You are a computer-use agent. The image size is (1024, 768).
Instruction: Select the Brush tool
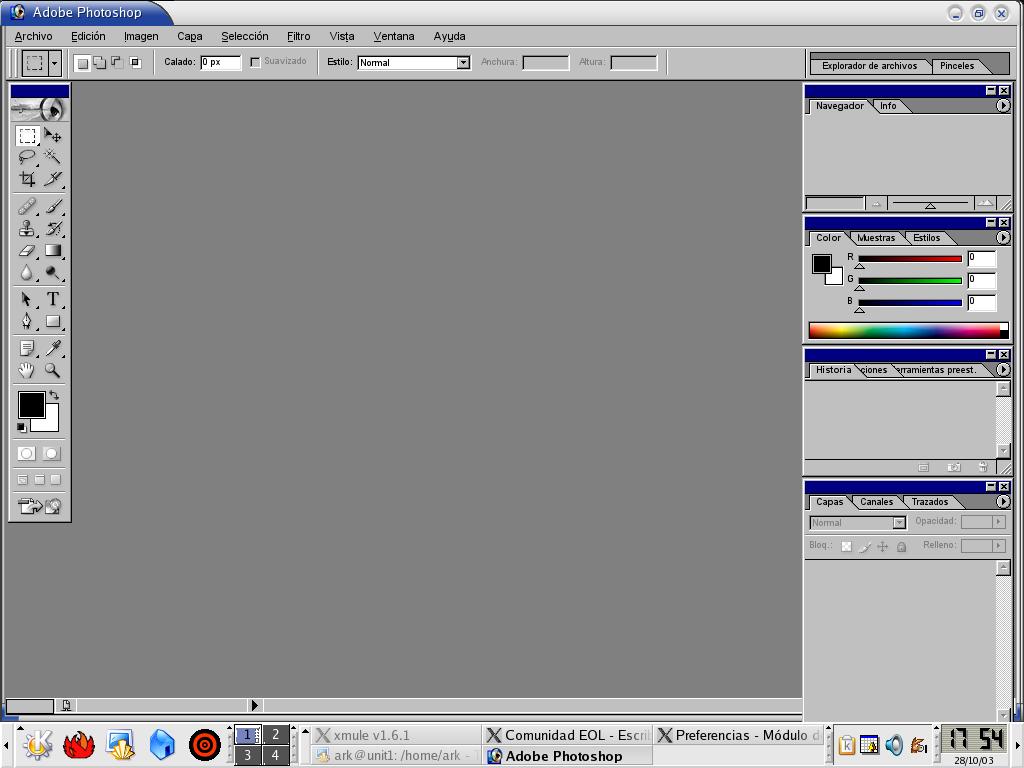53,207
